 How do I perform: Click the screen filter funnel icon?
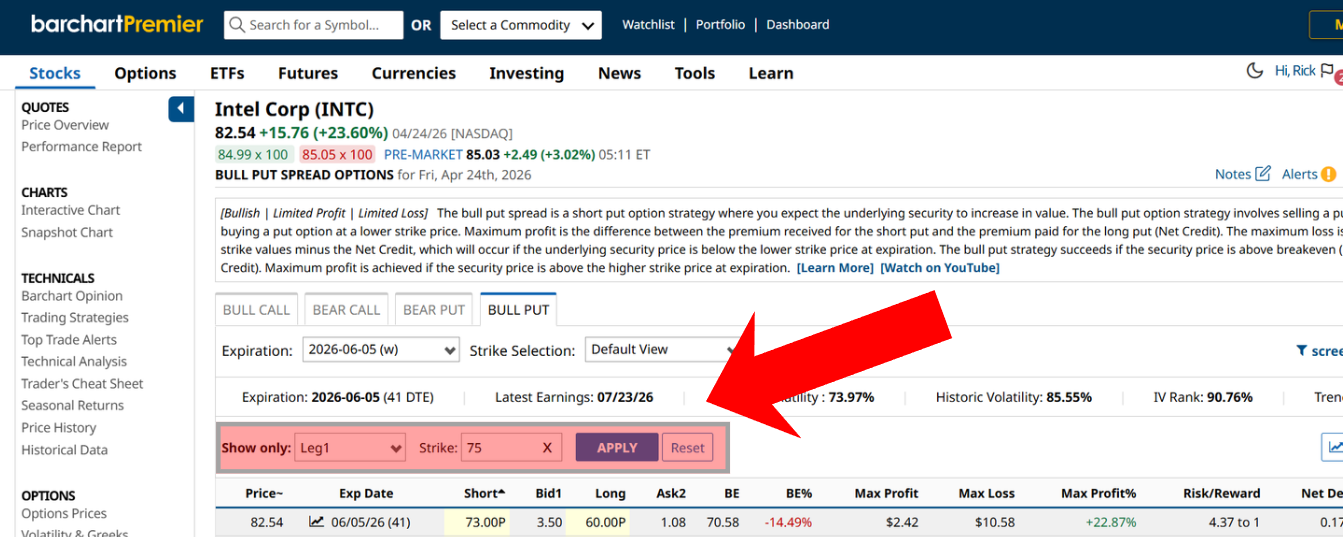[x=1301, y=351]
